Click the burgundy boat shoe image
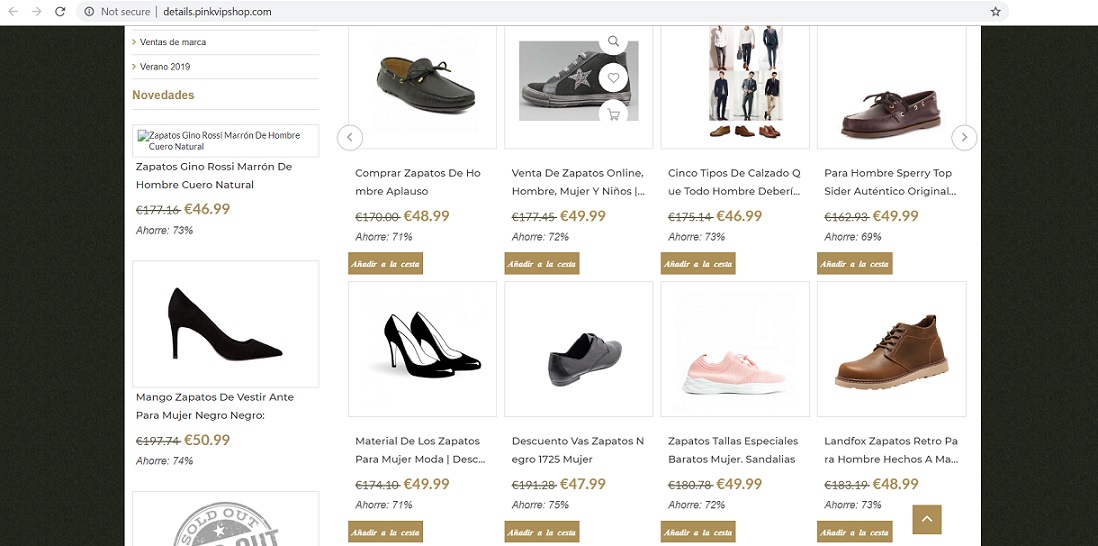 pos(891,86)
